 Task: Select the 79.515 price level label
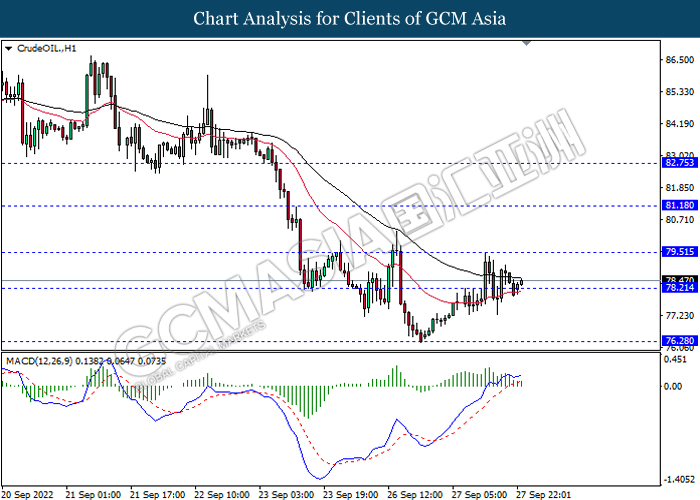point(679,252)
